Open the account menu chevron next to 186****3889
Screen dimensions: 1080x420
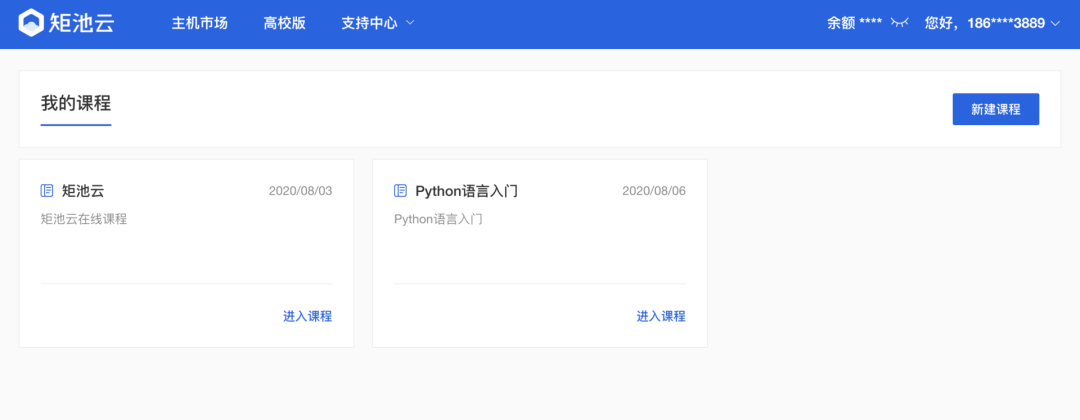(x=1055, y=23)
